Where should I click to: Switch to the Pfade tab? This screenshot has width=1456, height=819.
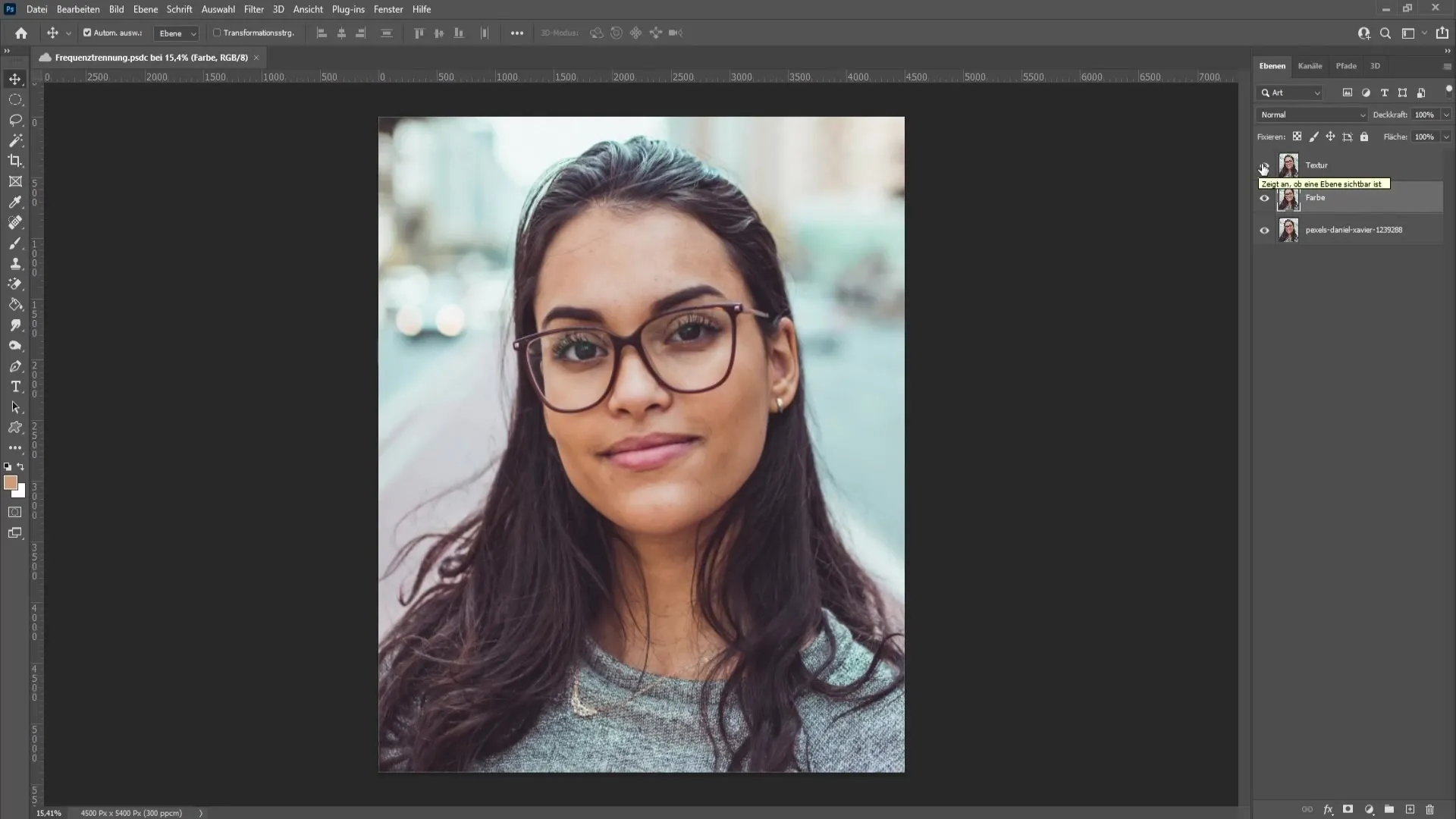point(1346,66)
